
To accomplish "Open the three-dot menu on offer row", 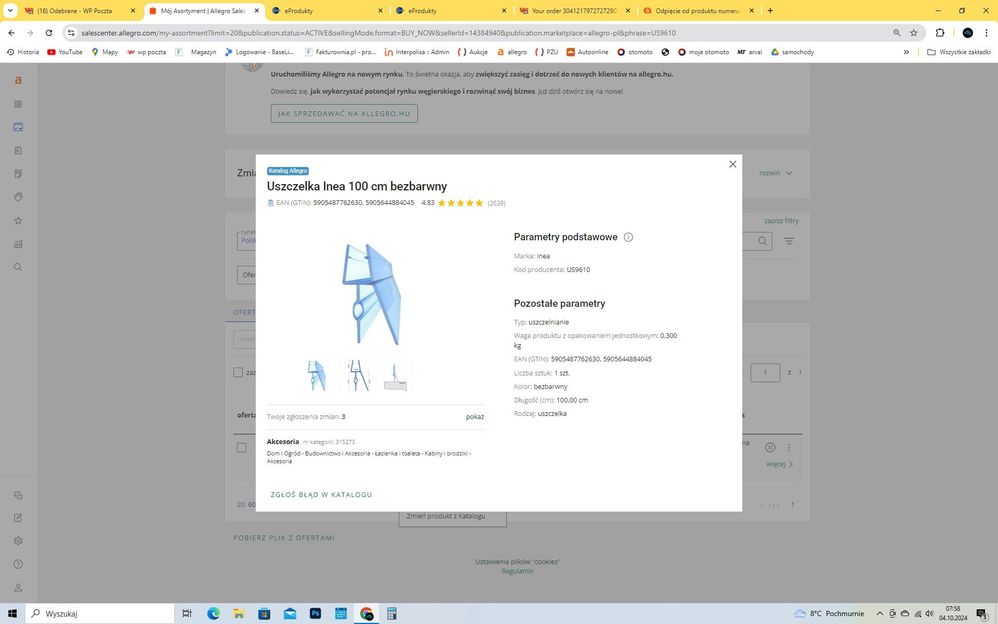I will tap(789, 448).
